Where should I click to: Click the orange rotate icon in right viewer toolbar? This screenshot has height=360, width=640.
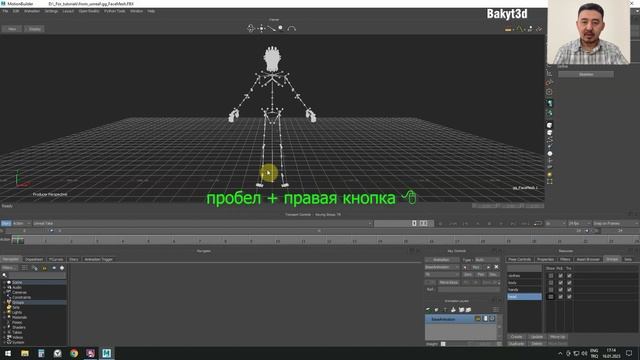click(x=549, y=82)
